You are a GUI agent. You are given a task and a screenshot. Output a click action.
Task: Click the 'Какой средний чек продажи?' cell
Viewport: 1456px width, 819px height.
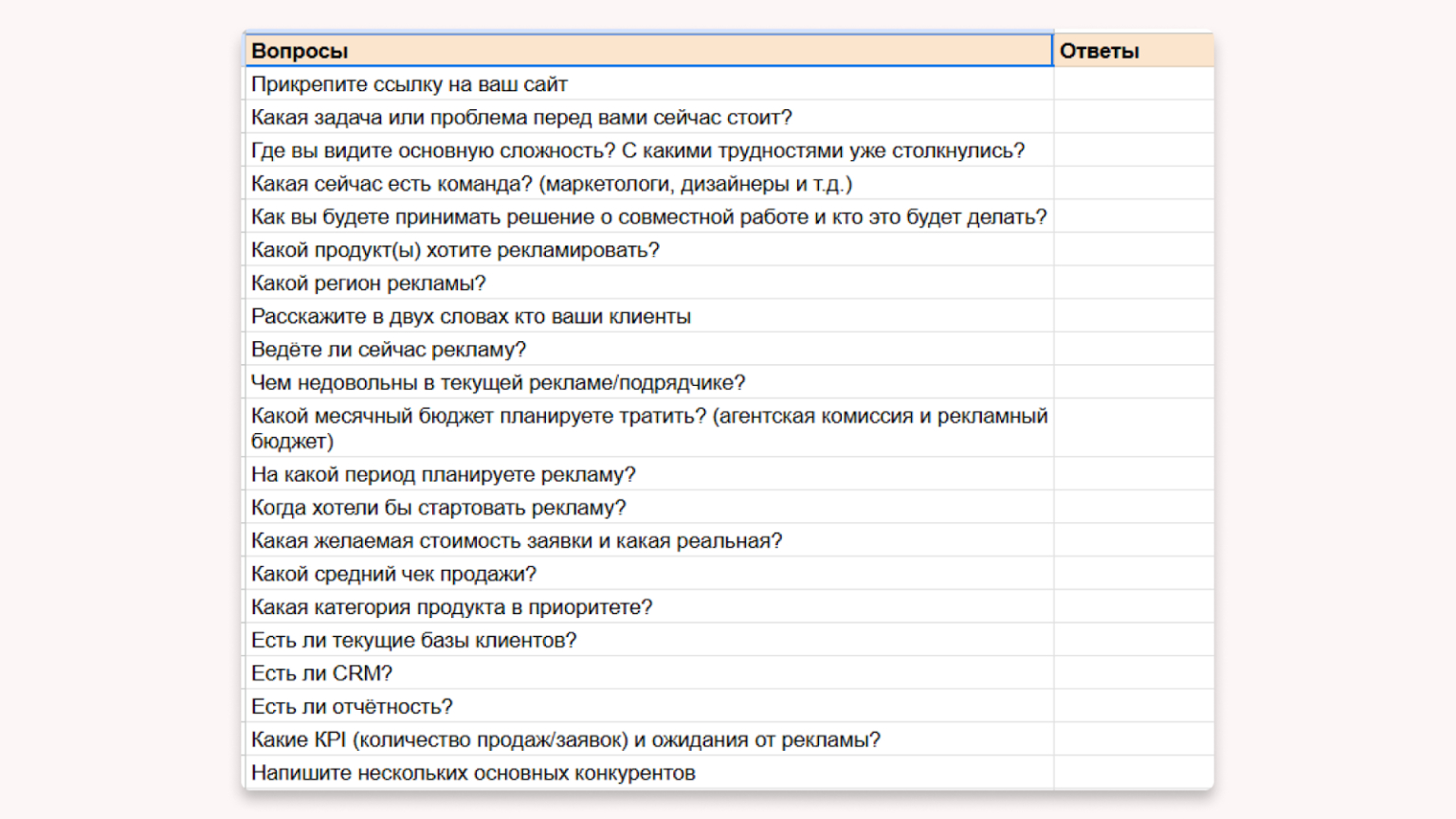648,574
